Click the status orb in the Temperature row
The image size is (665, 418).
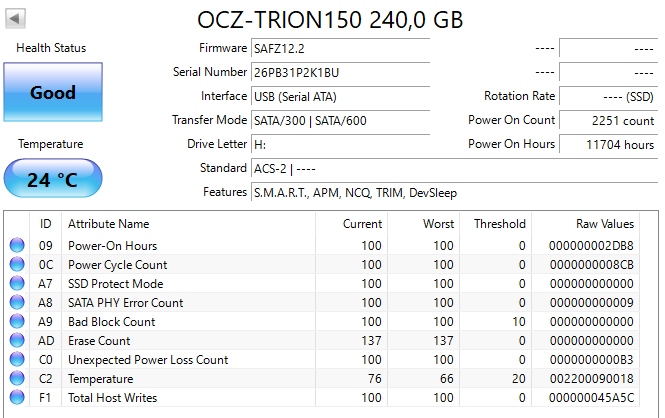17,379
